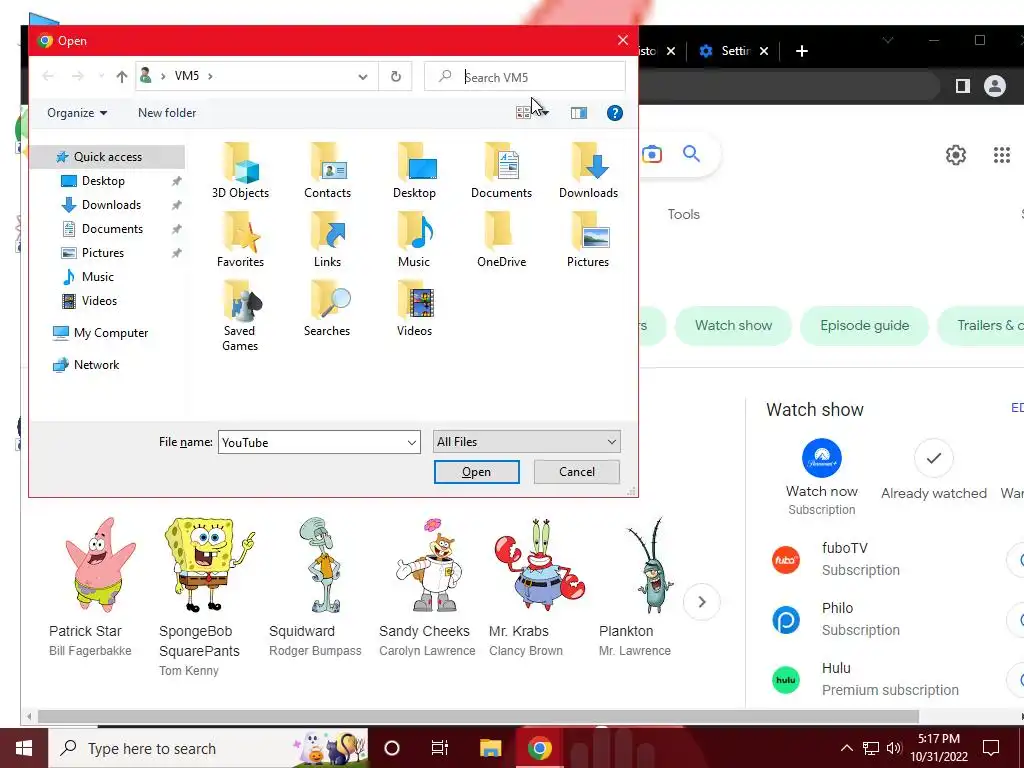Open Windows Start menu
Viewport: 1024px width, 768px height.
click(x=24, y=748)
